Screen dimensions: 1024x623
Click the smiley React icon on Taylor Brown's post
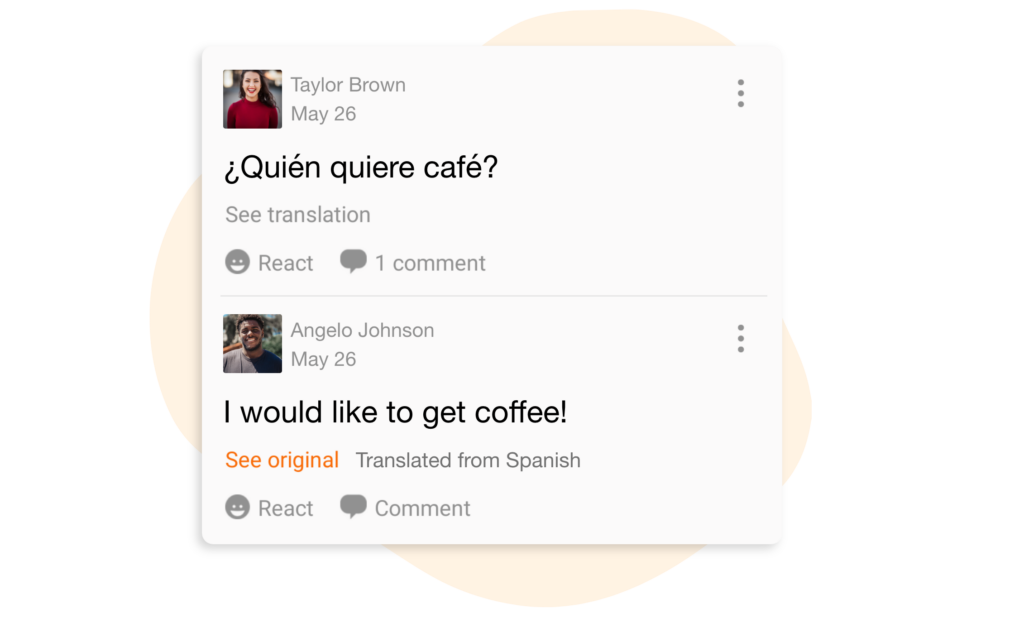pyautogui.click(x=237, y=263)
